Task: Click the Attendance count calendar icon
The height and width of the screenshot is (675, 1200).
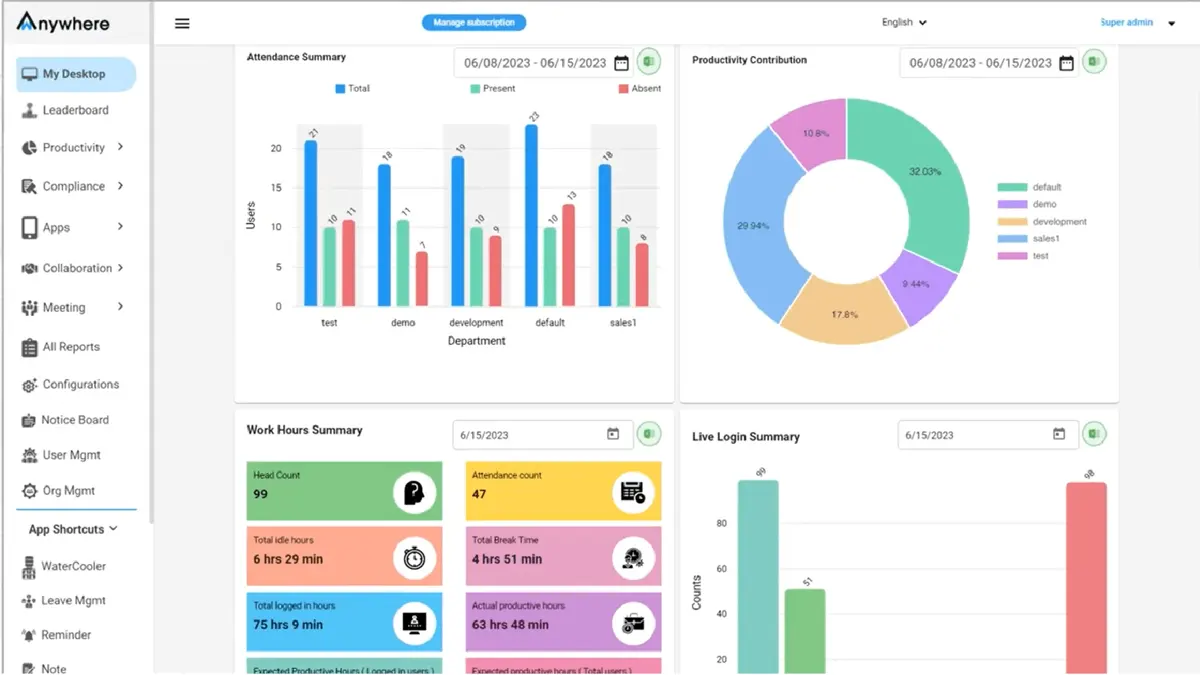Action: tap(633, 492)
